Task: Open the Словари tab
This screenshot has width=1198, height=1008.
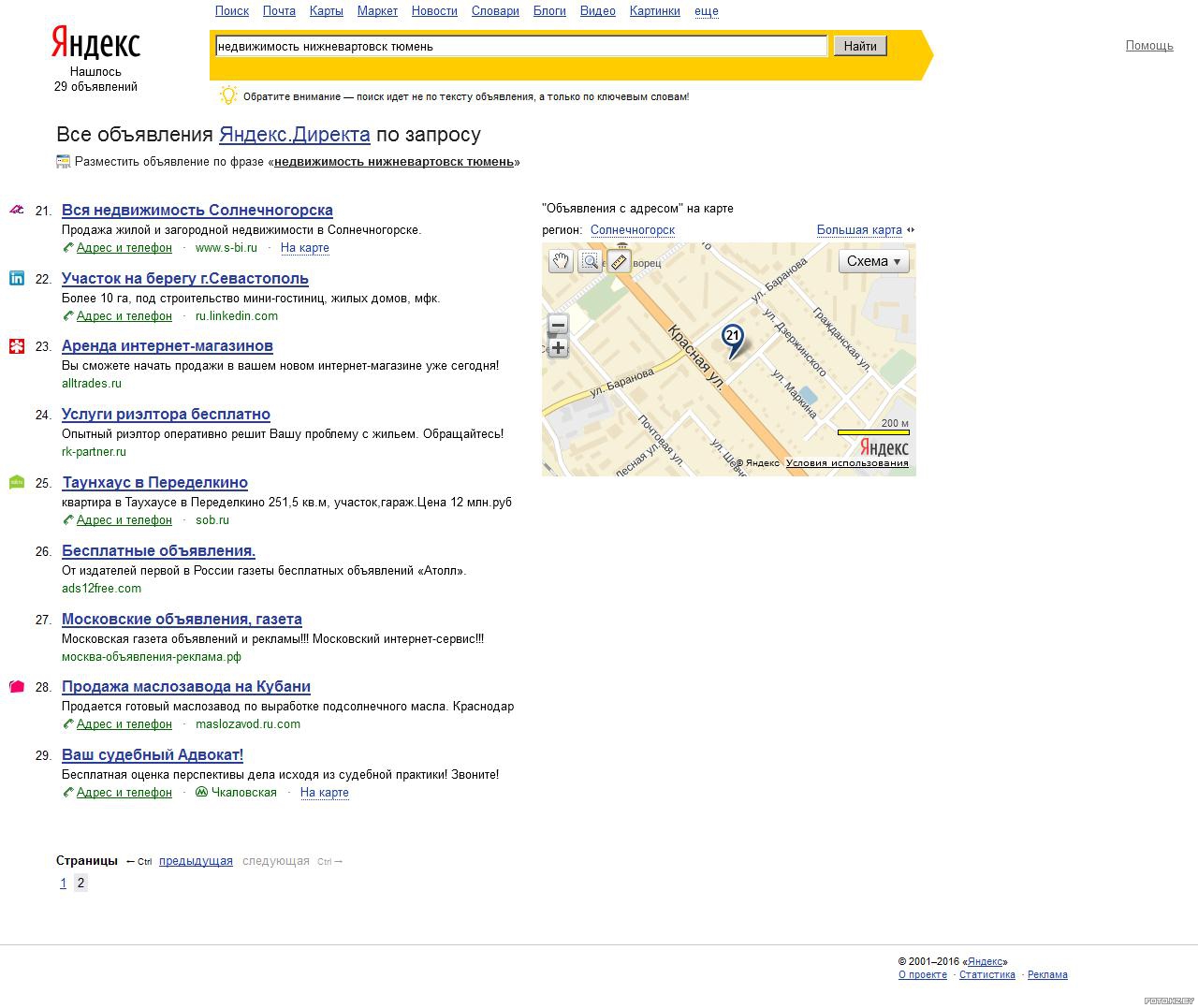Action: pyautogui.click(x=495, y=11)
